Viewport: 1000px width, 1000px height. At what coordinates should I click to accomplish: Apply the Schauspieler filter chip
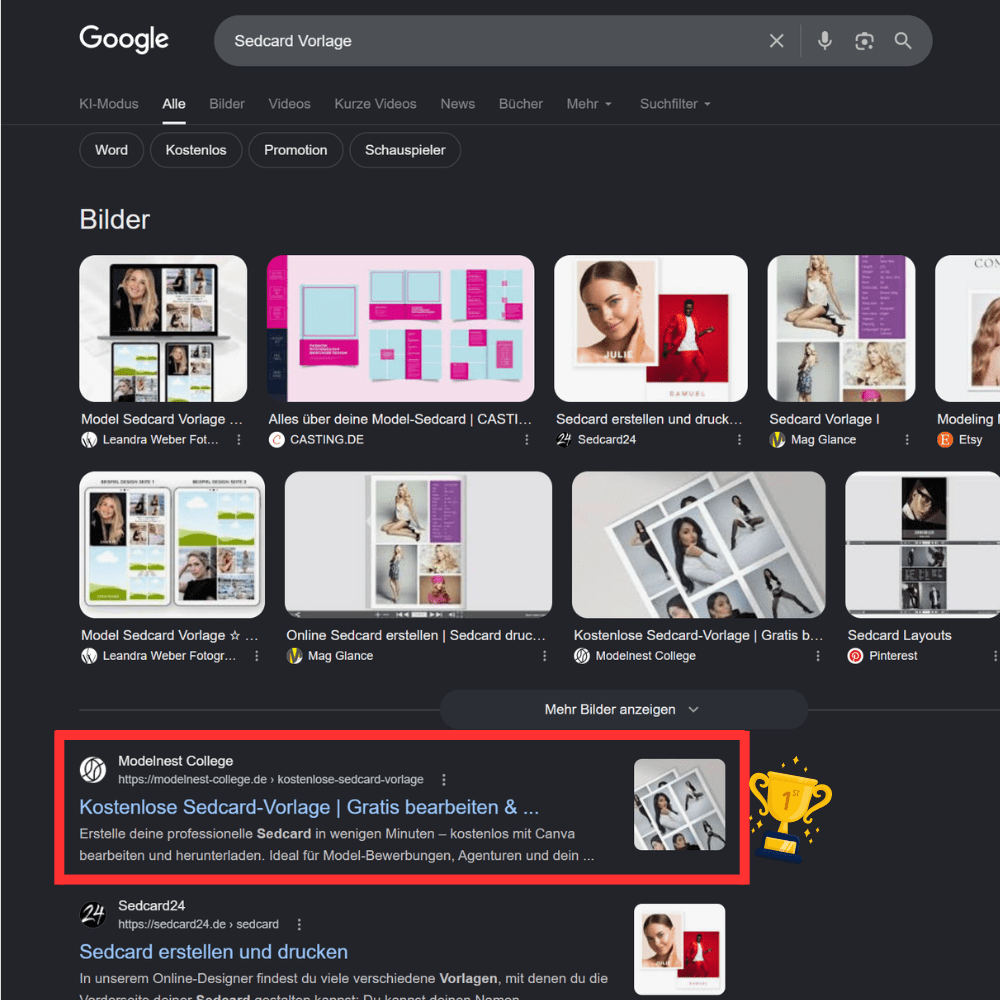[405, 150]
